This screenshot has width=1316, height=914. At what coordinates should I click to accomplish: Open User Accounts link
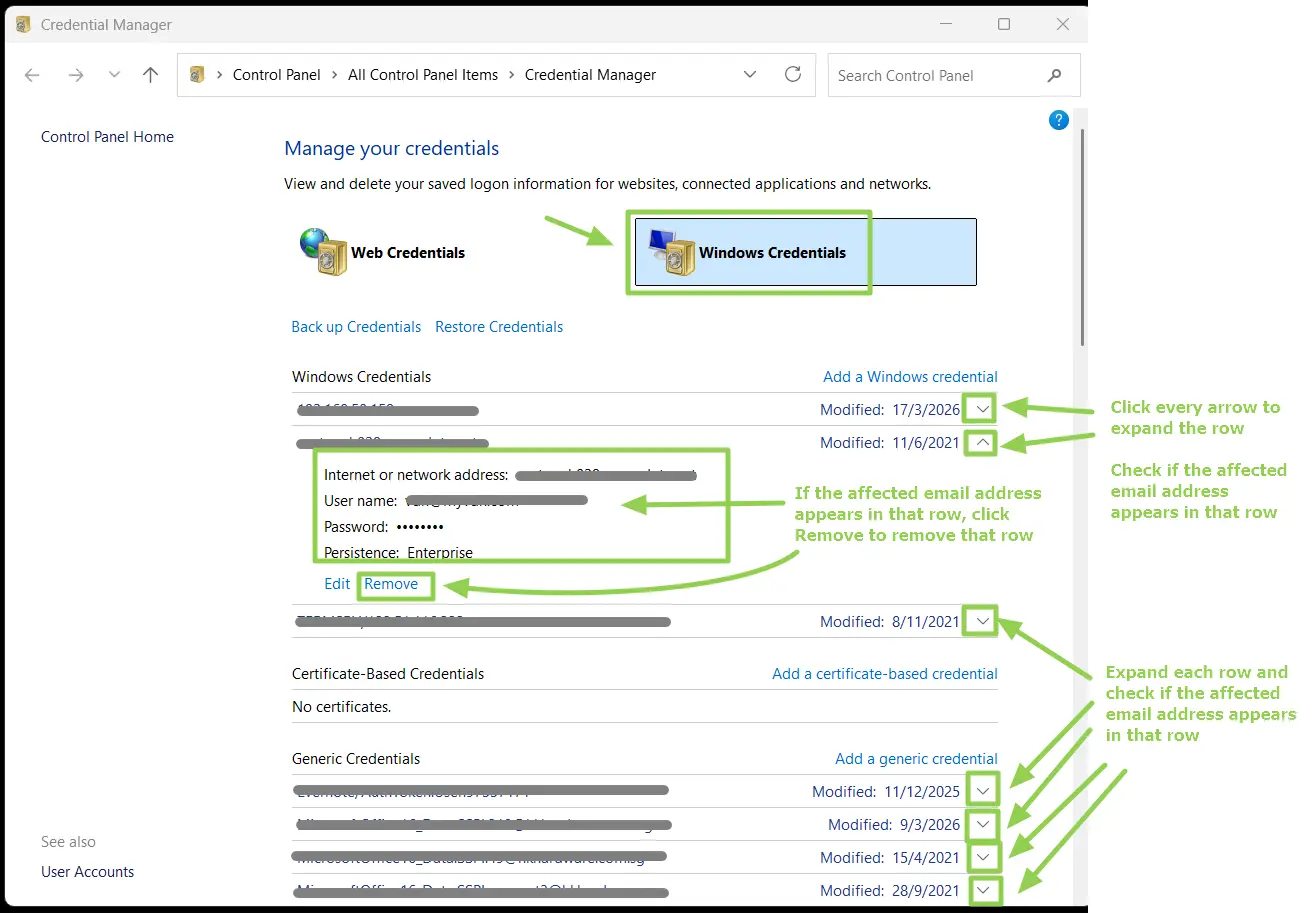click(x=87, y=872)
